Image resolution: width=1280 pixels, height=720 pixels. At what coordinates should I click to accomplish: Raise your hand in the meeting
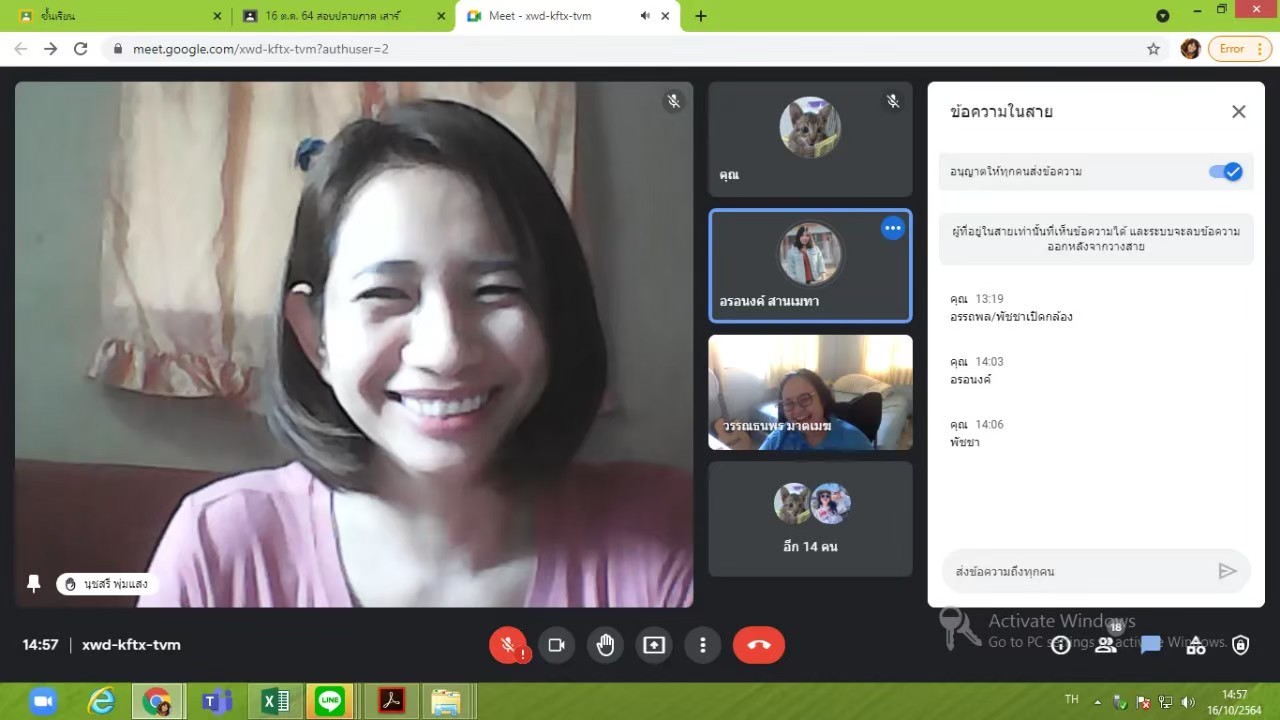tap(605, 645)
